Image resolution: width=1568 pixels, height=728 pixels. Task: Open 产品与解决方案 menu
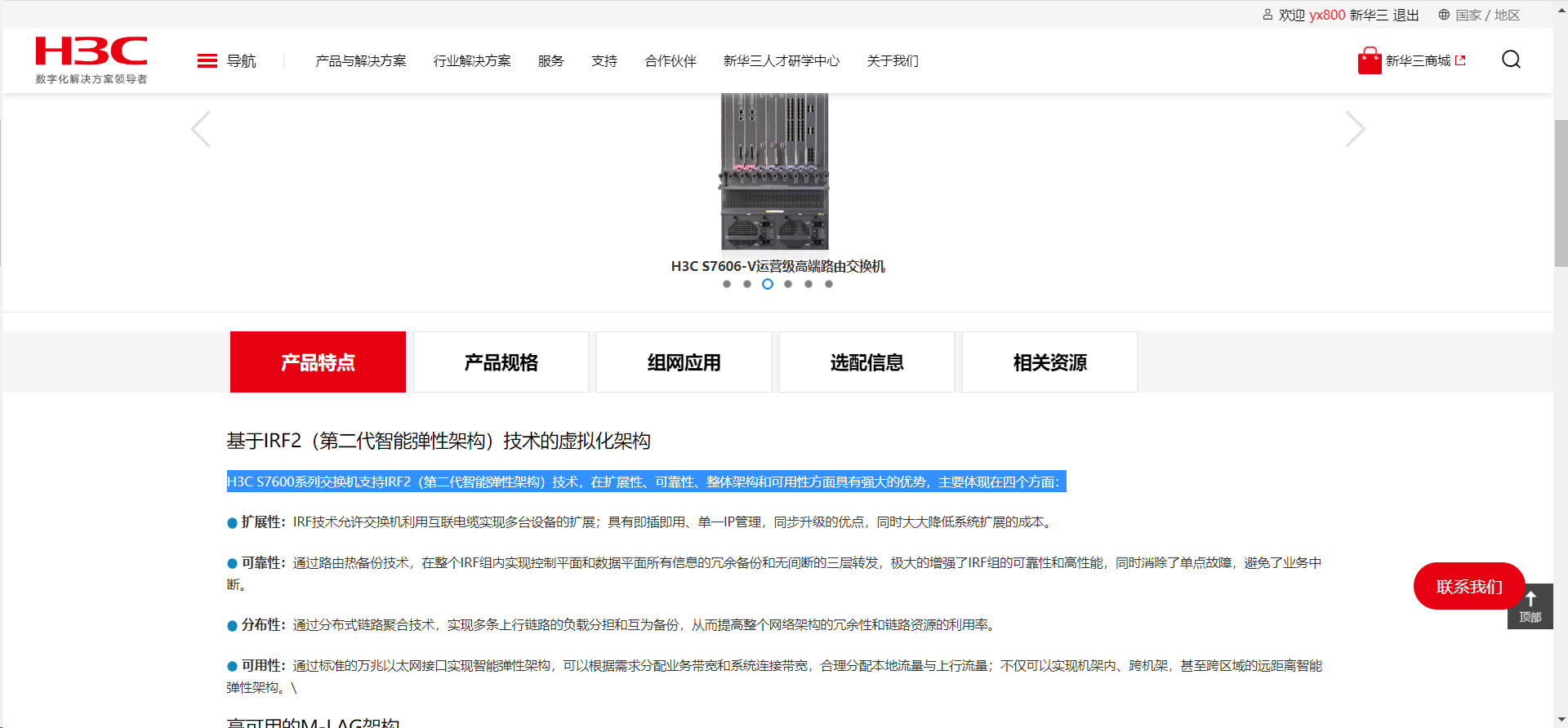coord(361,61)
